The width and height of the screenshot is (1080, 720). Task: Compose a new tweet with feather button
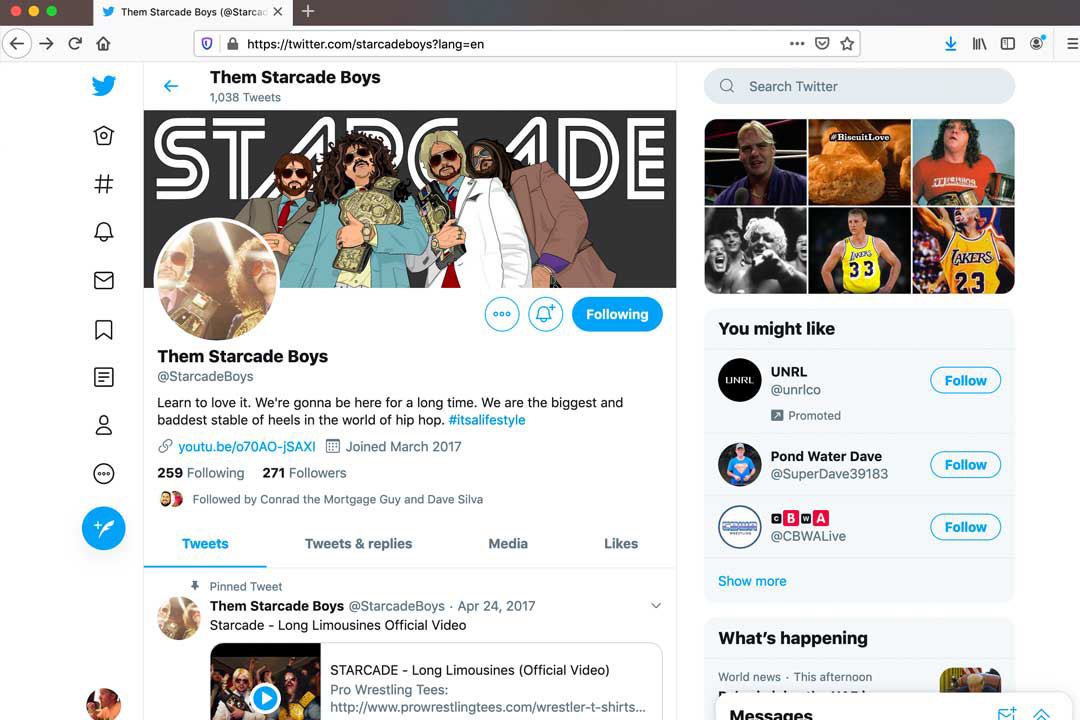(x=103, y=528)
